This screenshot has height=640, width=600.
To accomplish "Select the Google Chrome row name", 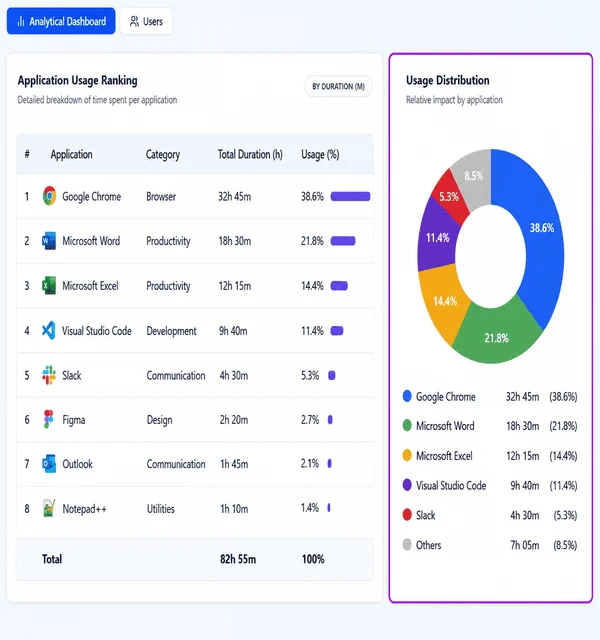I will [91, 196].
